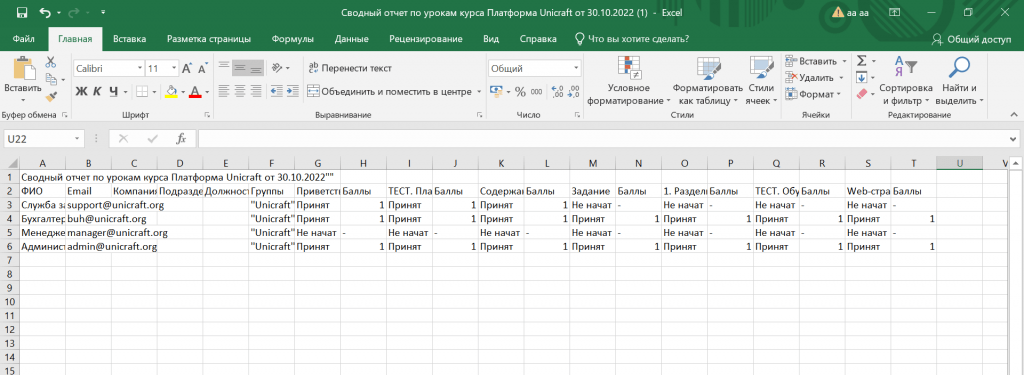Apply percent number format
Screen dimensions: 1024x375
coord(520,91)
